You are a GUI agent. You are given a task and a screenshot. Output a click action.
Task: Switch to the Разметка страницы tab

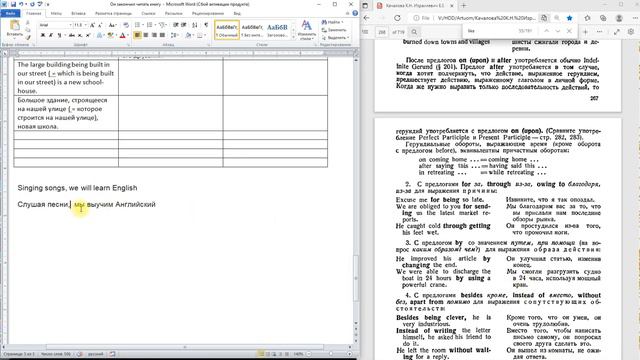113,13
